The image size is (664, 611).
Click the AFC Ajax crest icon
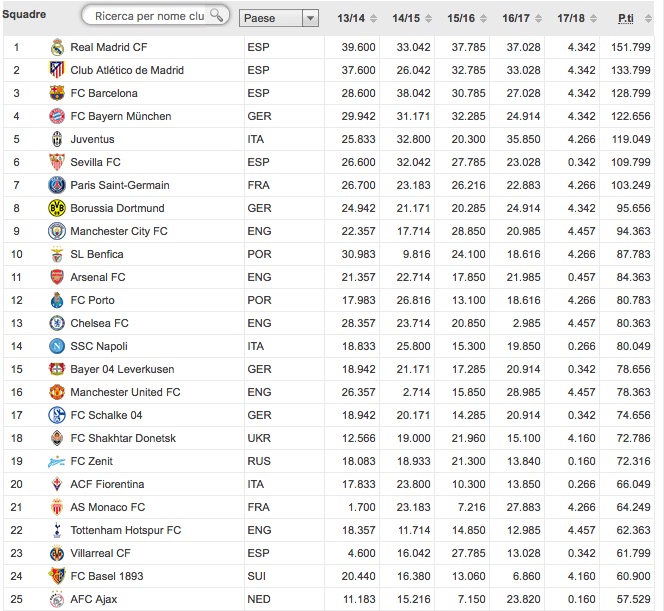(56, 599)
